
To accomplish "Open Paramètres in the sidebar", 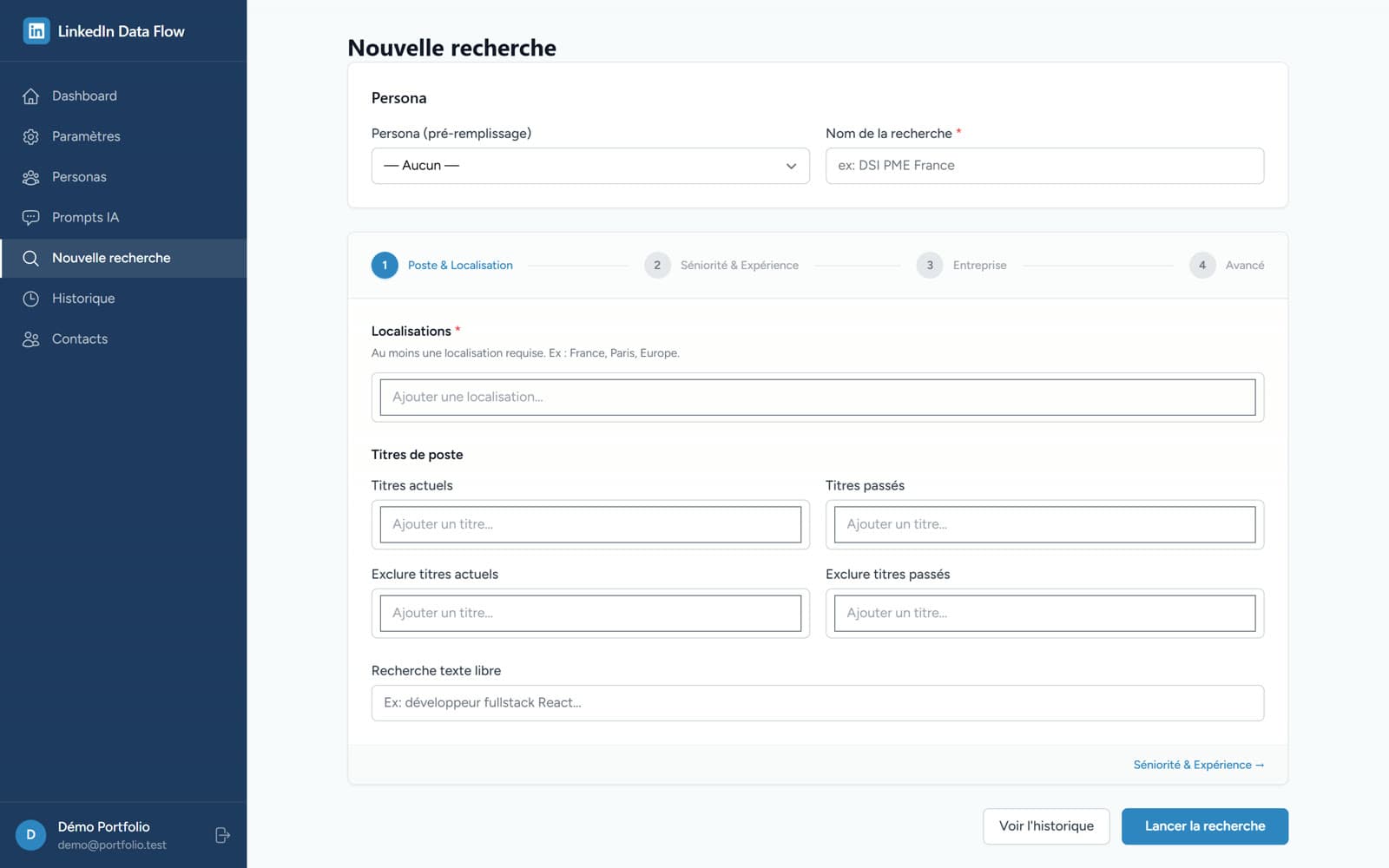I will tap(123, 136).
